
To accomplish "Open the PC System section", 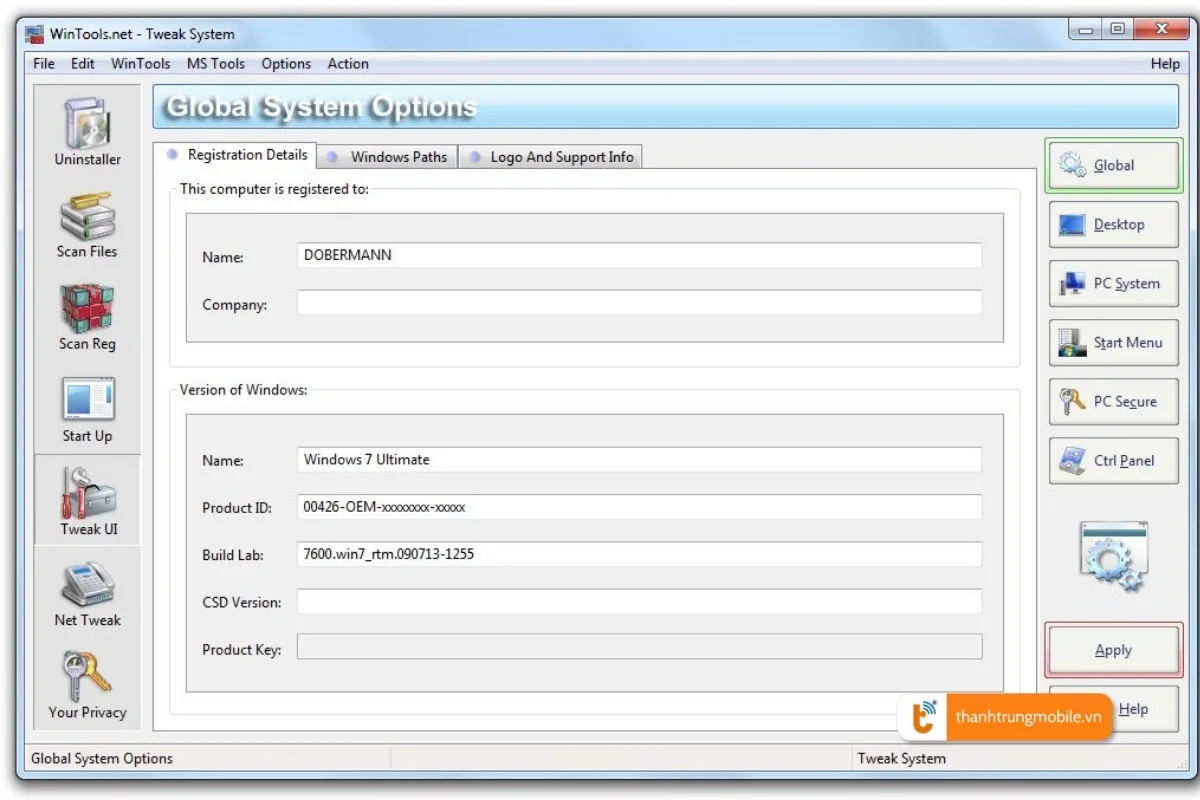I will coord(1113,283).
